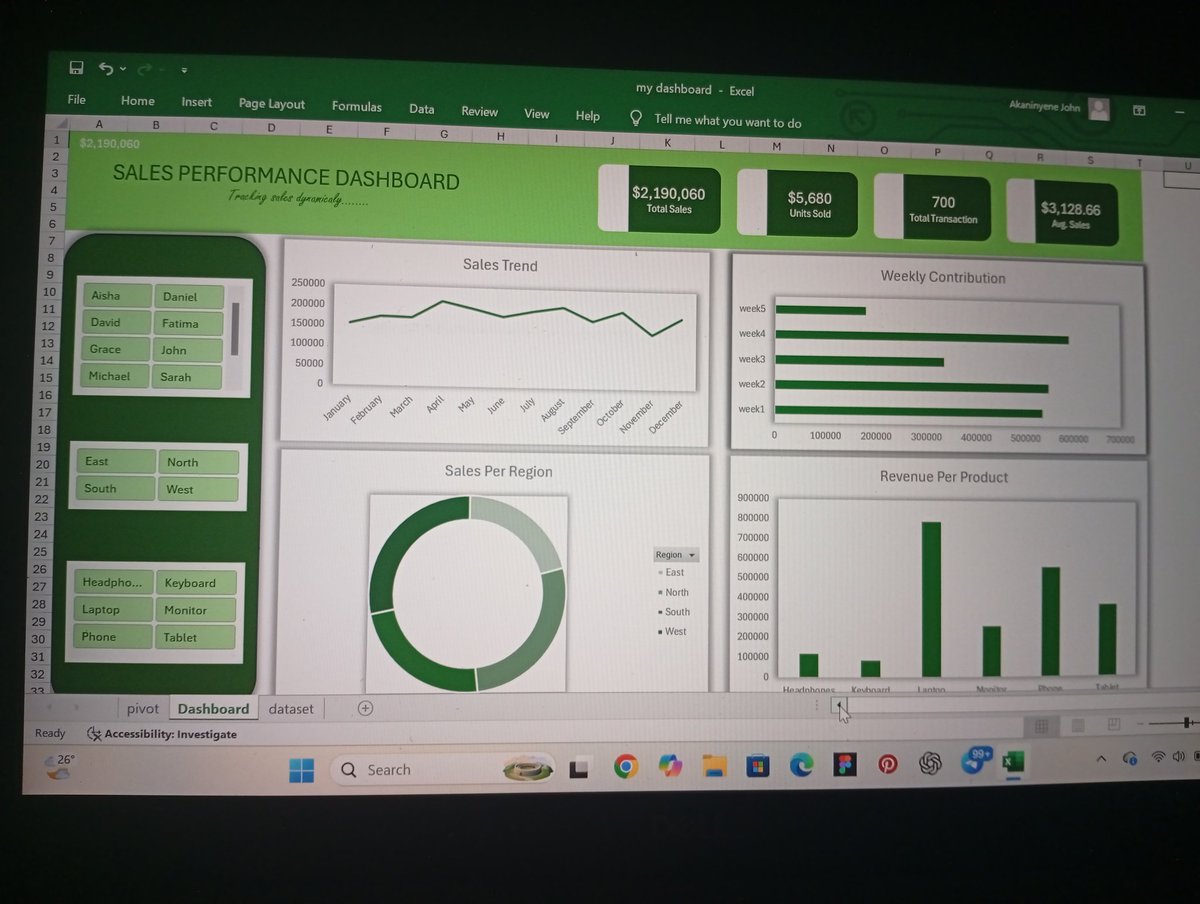Filter by Monitor product slicer

(x=195, y=611)
